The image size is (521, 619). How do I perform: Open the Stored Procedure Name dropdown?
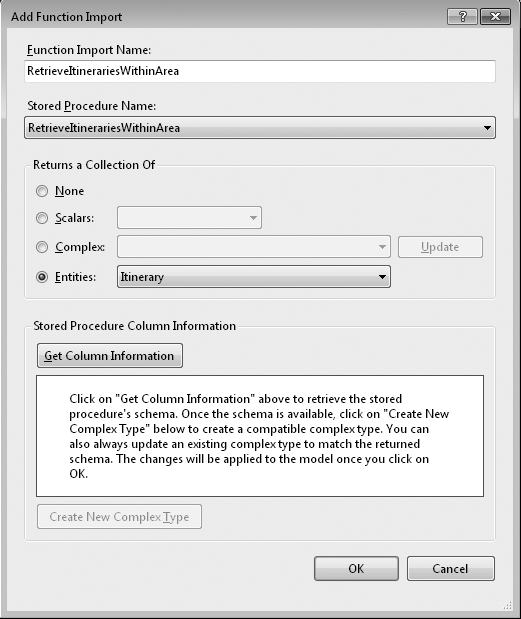point(260,128)
